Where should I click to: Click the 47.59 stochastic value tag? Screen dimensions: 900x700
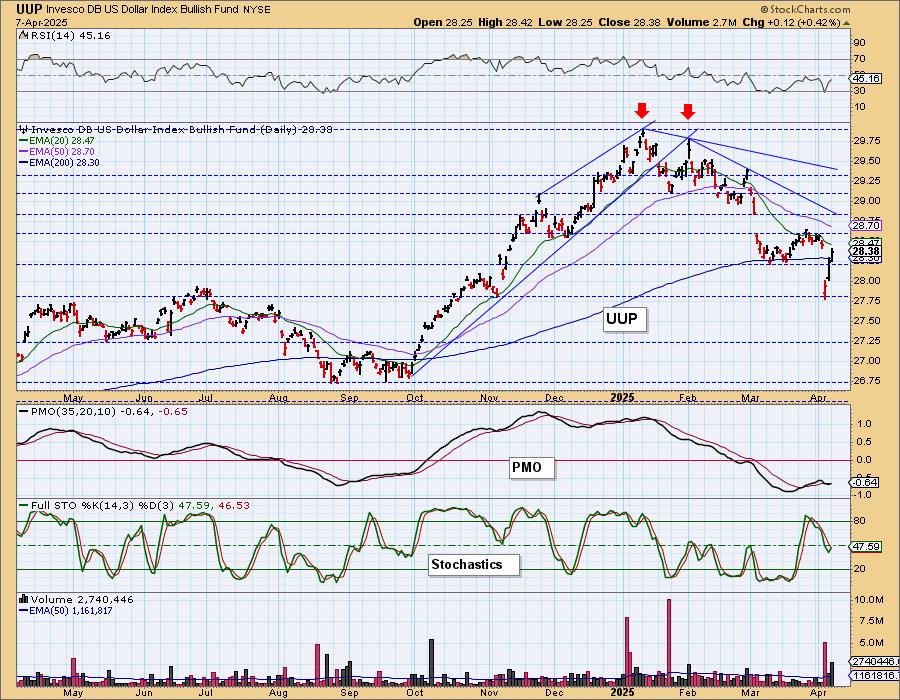click(866, 547)
